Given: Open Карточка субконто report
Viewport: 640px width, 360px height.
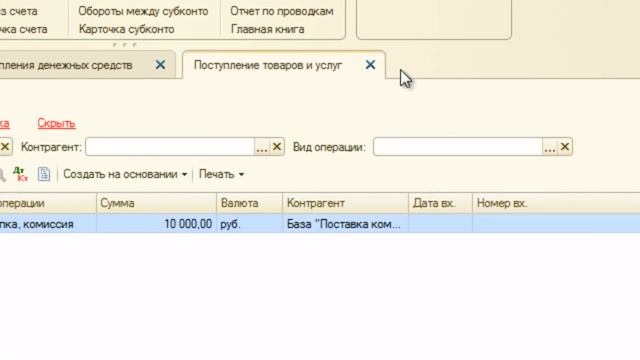Looking at the screenshot, I should point(127,29).
